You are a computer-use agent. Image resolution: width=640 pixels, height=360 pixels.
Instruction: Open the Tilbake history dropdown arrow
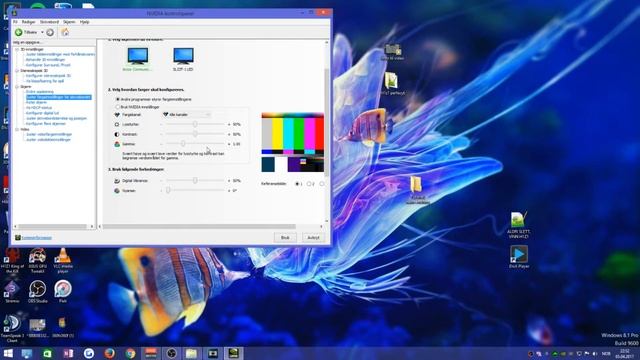42,32
